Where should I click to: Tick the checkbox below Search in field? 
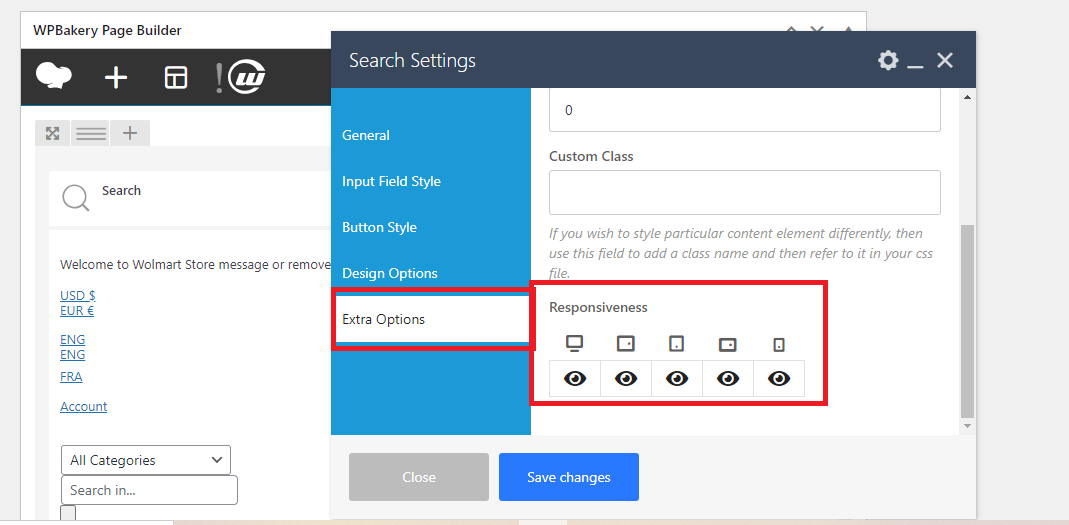(x=68, y=513)
